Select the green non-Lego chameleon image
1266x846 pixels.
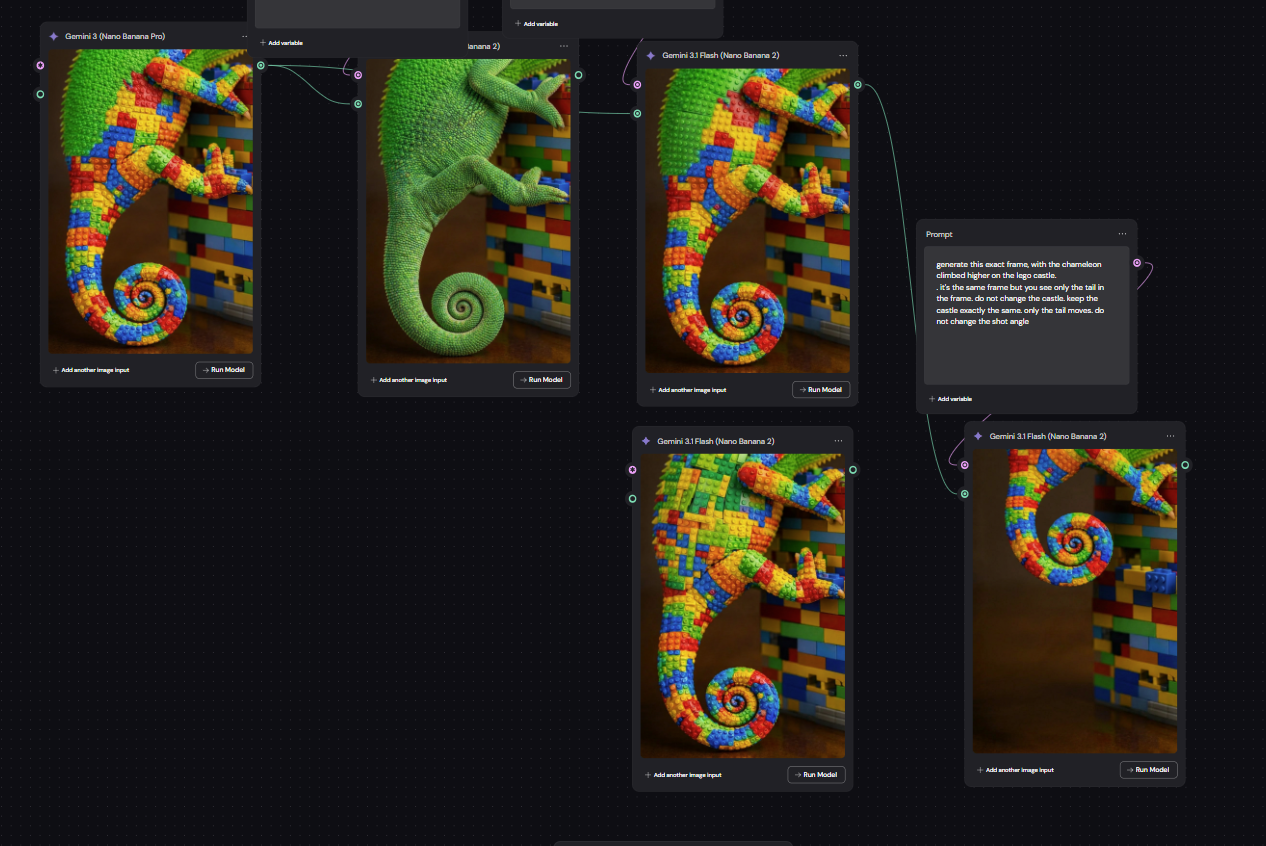[x=468, y=211]
